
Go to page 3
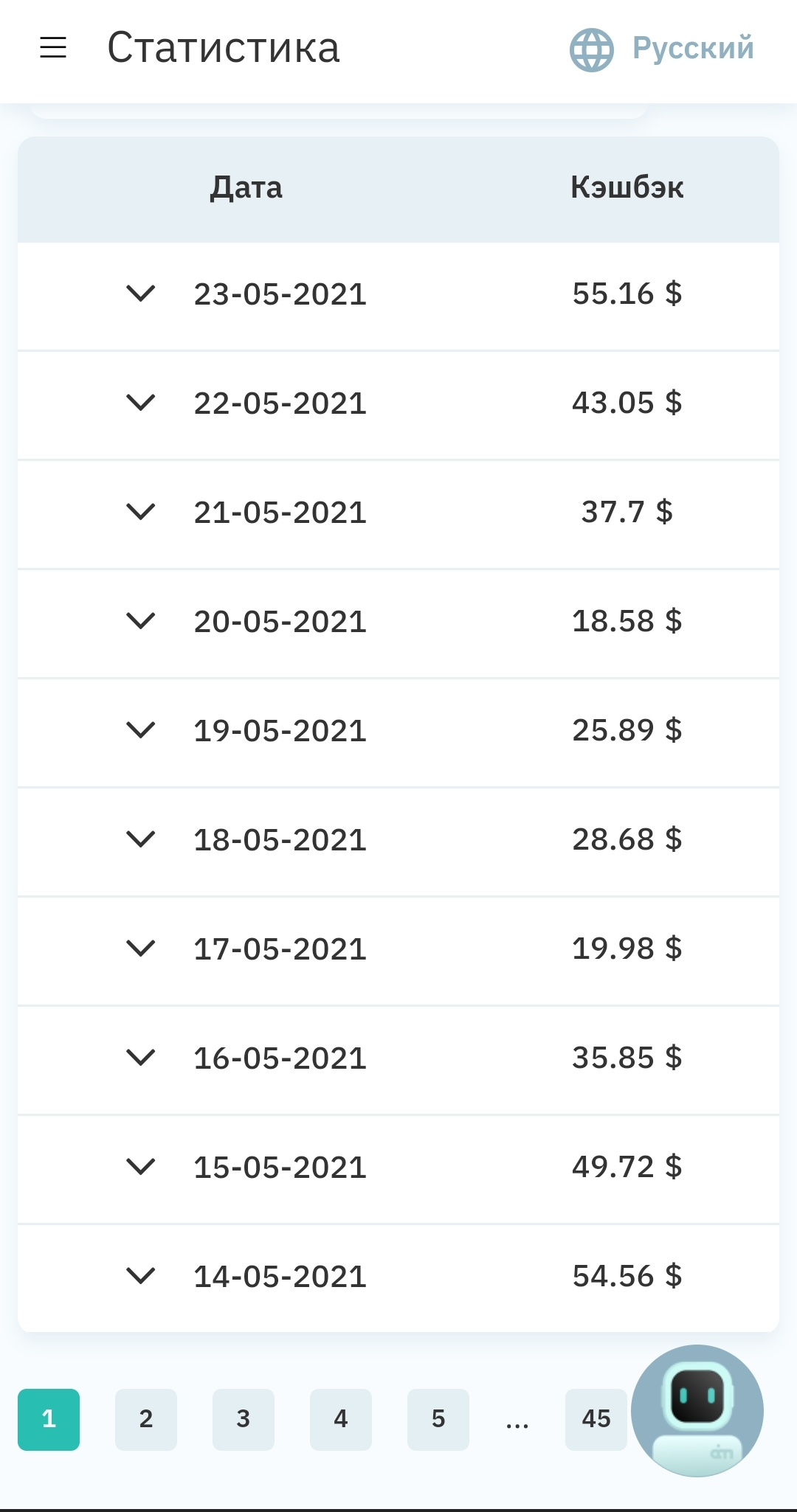pyautogui.click(x=244, y=1419)
